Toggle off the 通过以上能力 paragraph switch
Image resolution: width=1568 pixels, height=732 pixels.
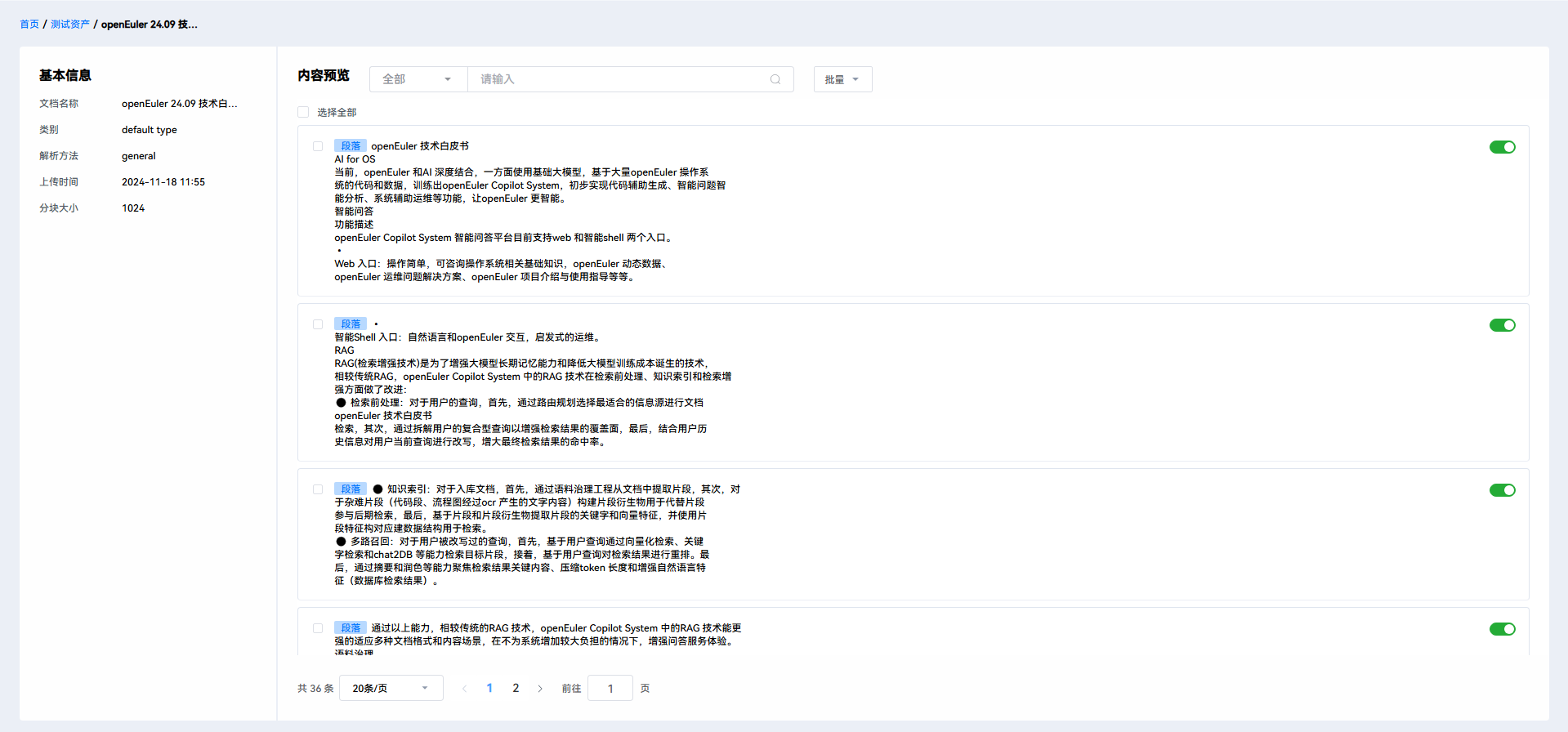tap(1502, 629)
